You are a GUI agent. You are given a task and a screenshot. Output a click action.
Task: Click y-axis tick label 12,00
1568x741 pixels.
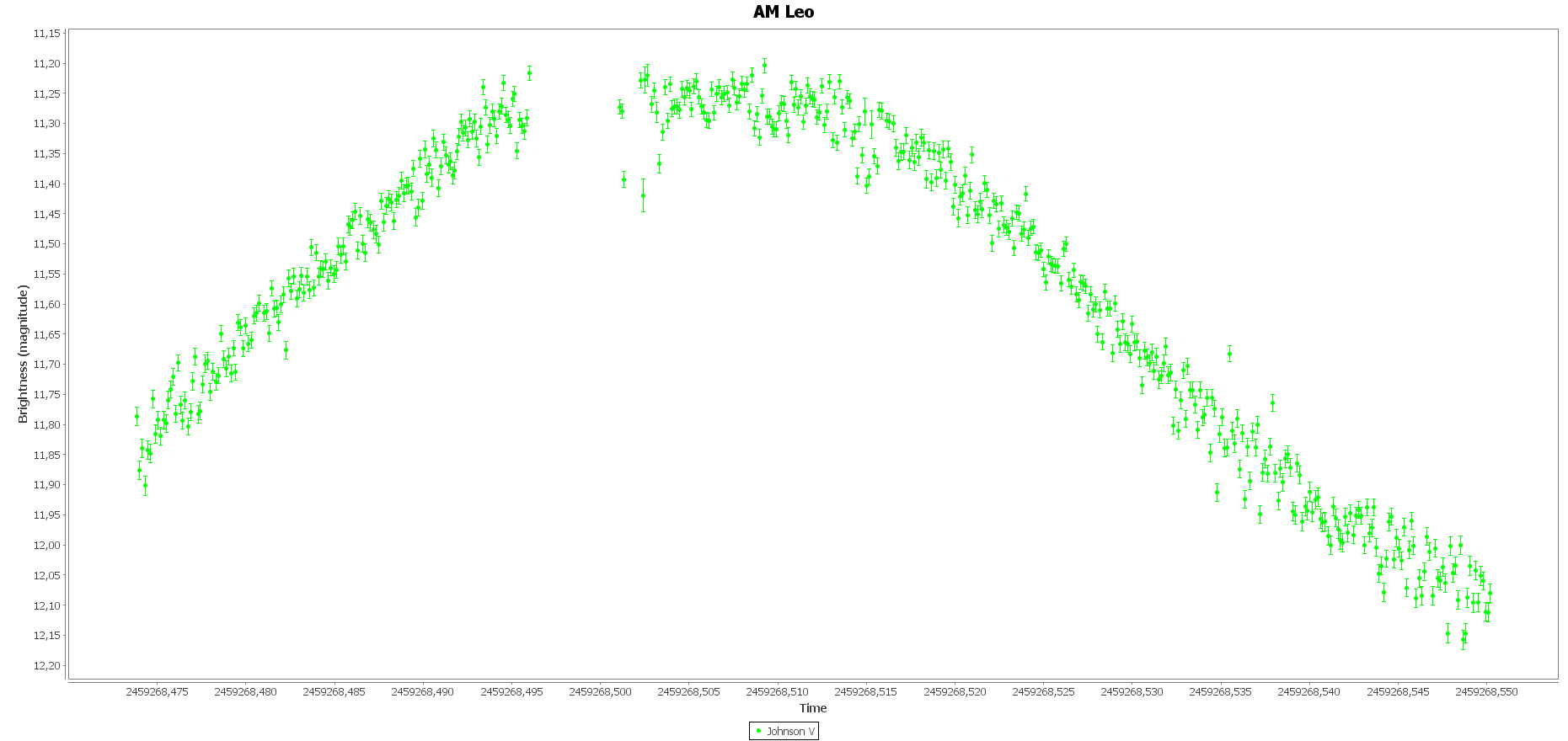(x=47, y=546)
